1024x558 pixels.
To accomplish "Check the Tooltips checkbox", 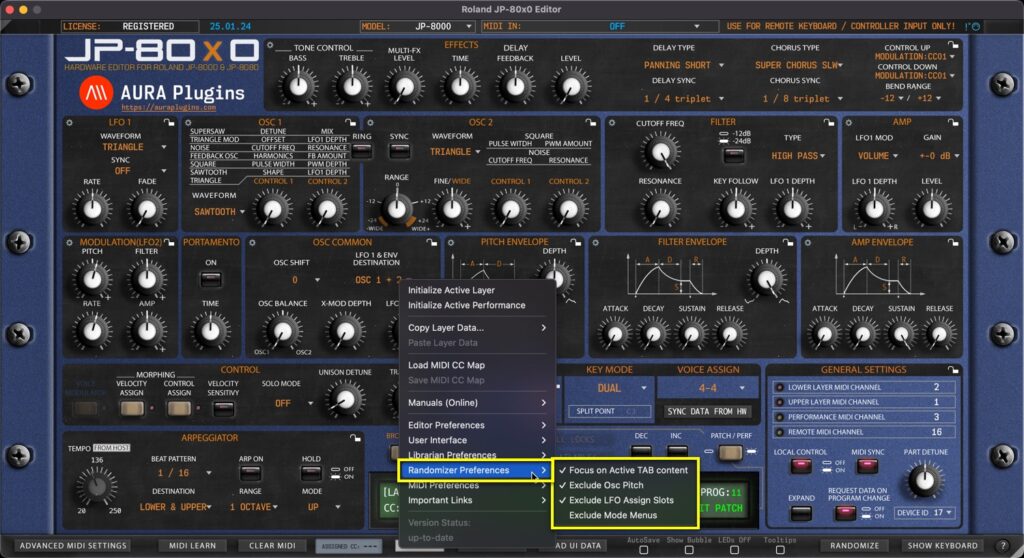I will point(780,550).
